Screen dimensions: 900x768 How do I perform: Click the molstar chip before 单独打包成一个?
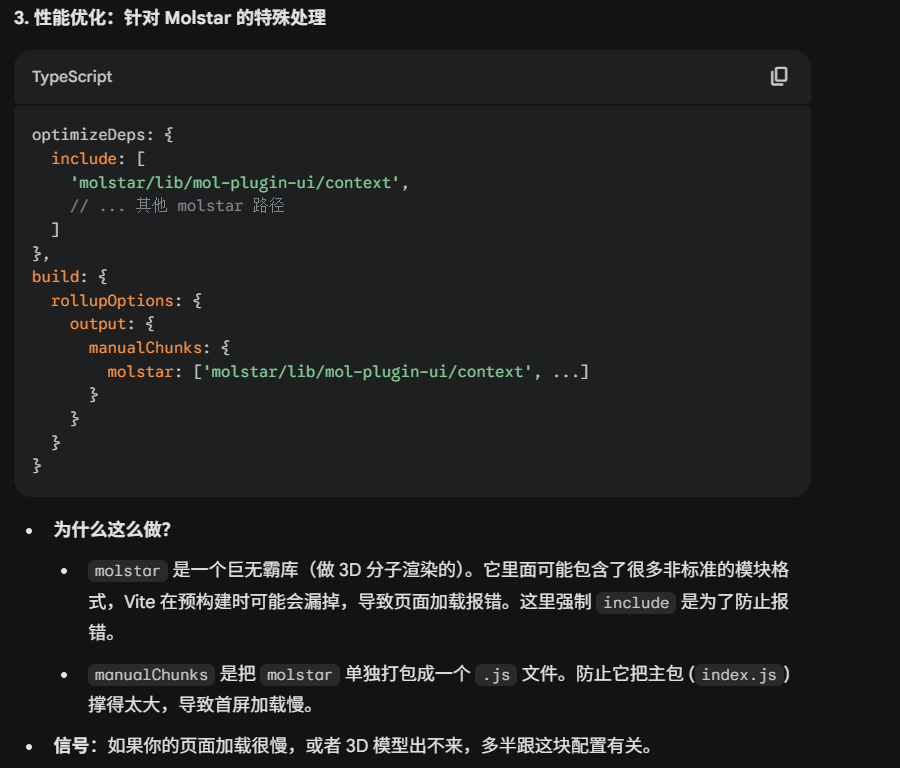coord(301,674)
